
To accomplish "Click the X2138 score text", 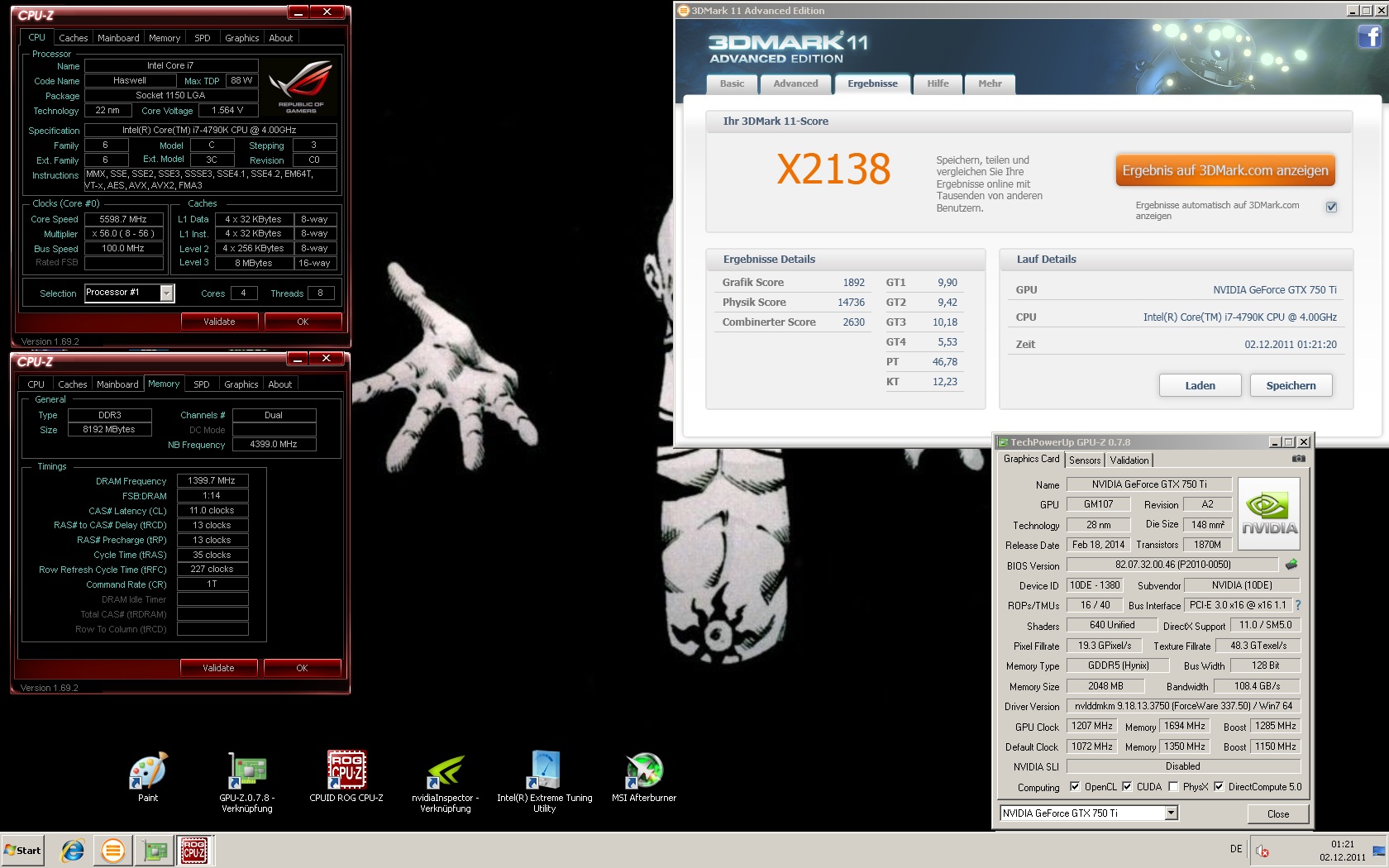I will 833,169.
